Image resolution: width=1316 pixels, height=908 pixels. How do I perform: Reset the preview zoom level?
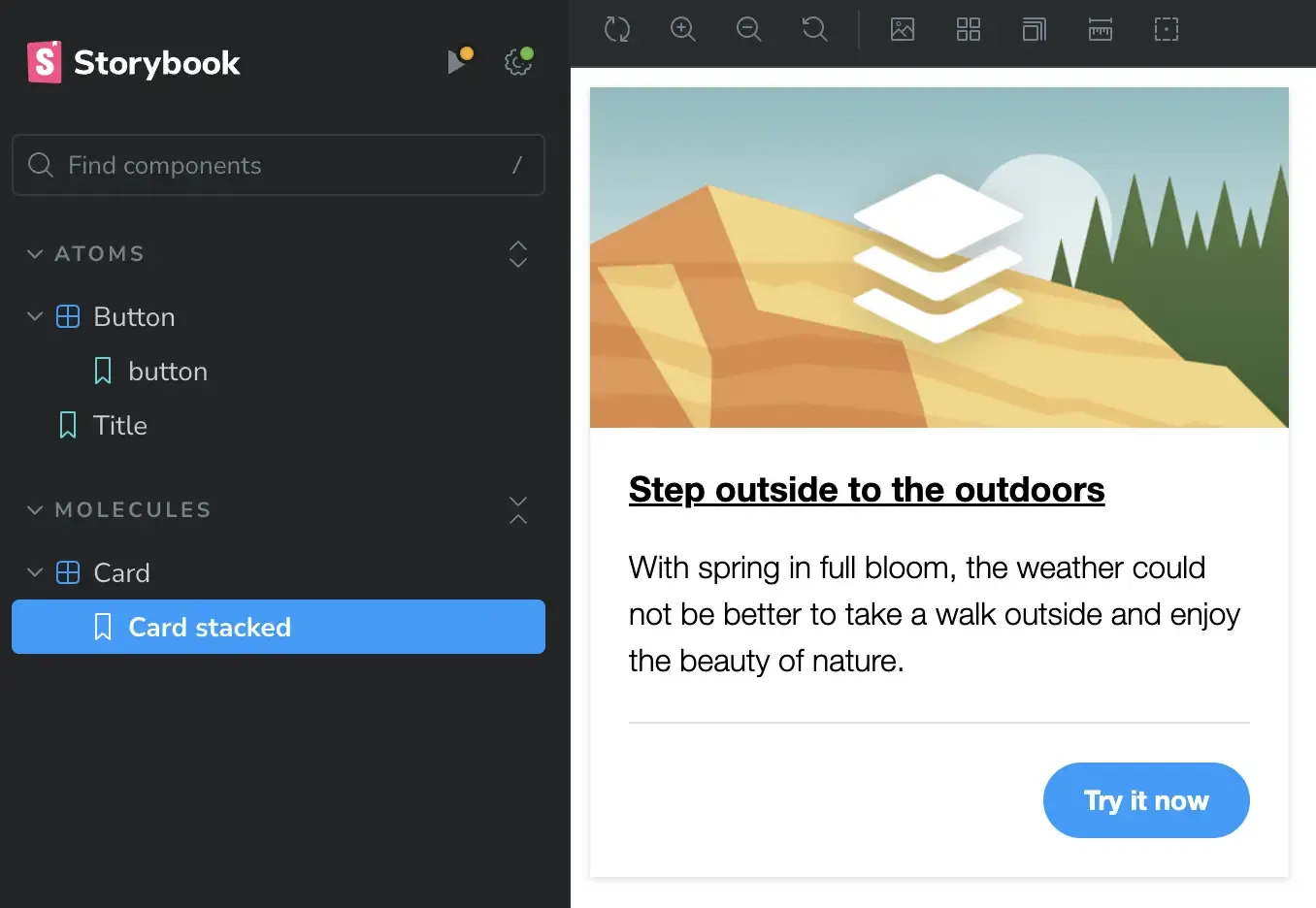pos(815,29)
